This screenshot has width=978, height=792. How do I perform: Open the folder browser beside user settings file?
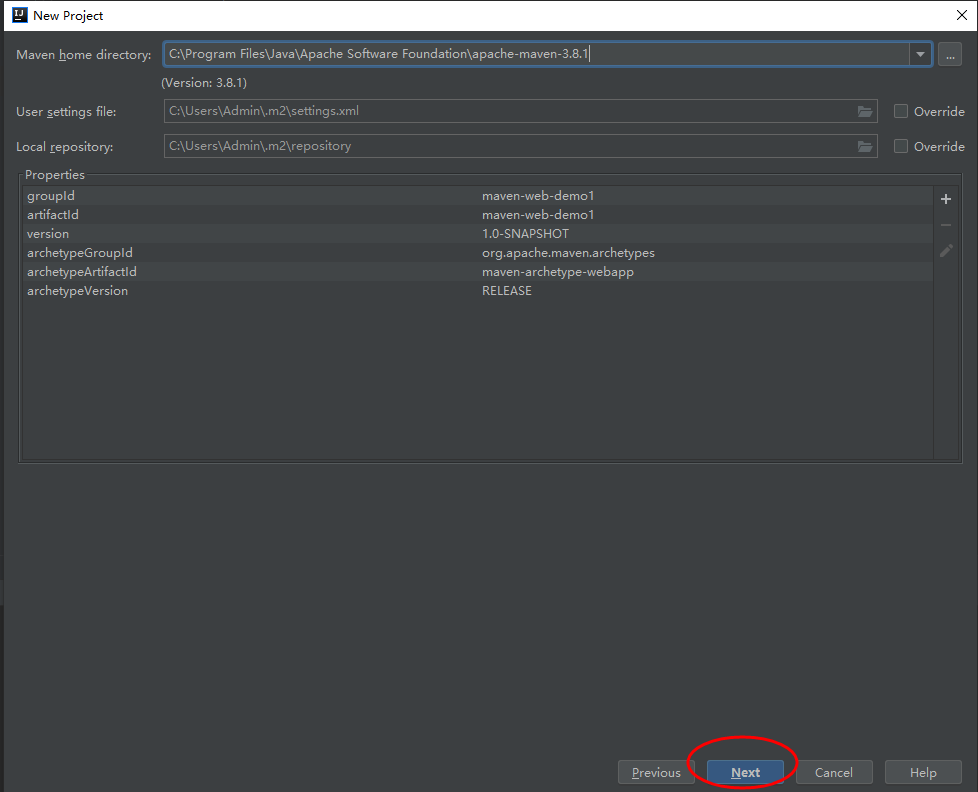point(864,111)
